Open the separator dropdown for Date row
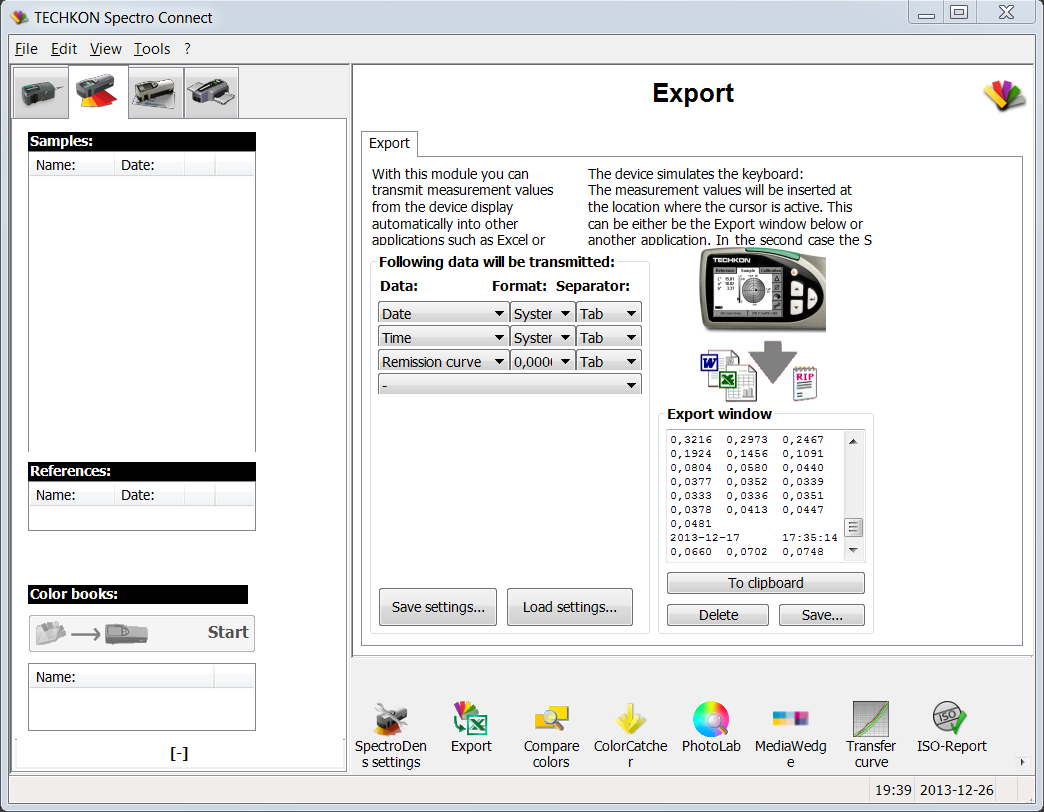 point(608,313)
